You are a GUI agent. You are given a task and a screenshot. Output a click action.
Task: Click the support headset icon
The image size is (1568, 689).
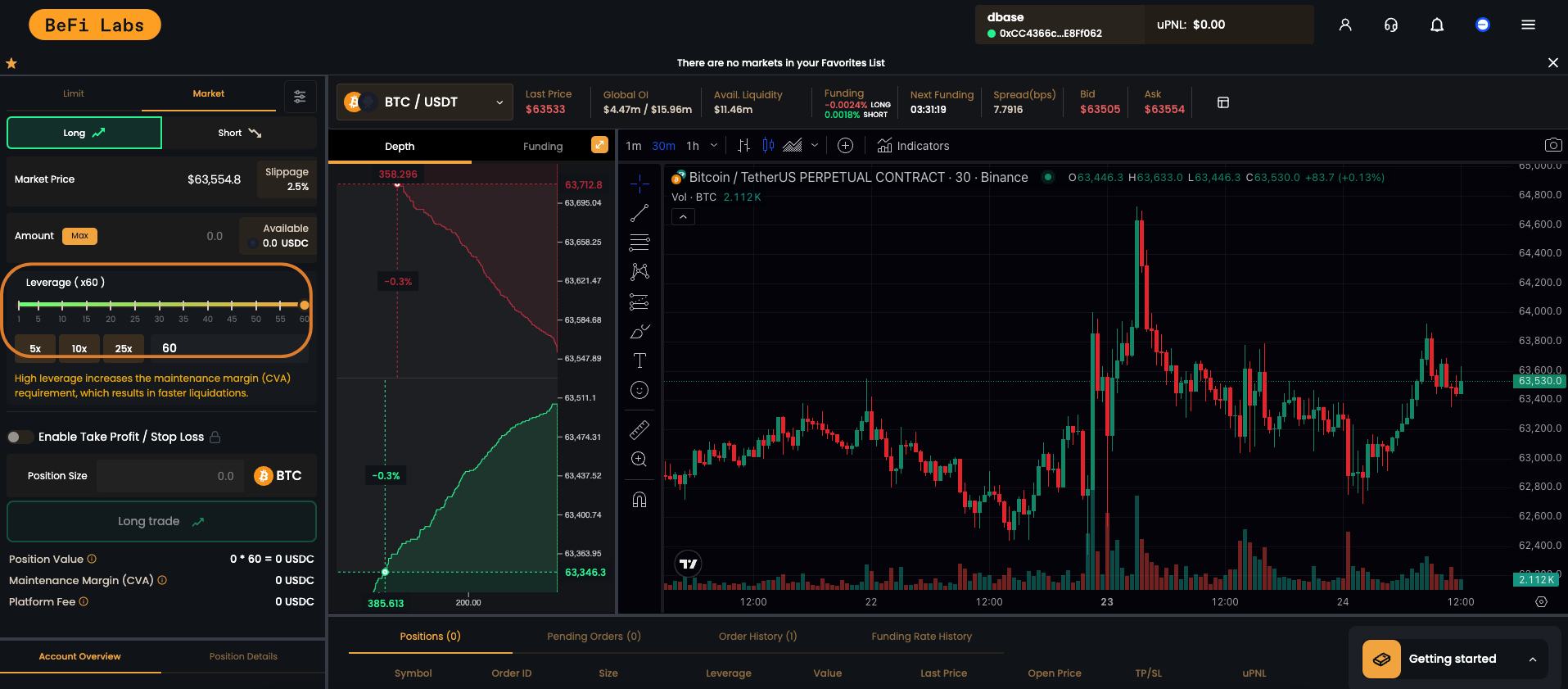[x=1390, y=25]
